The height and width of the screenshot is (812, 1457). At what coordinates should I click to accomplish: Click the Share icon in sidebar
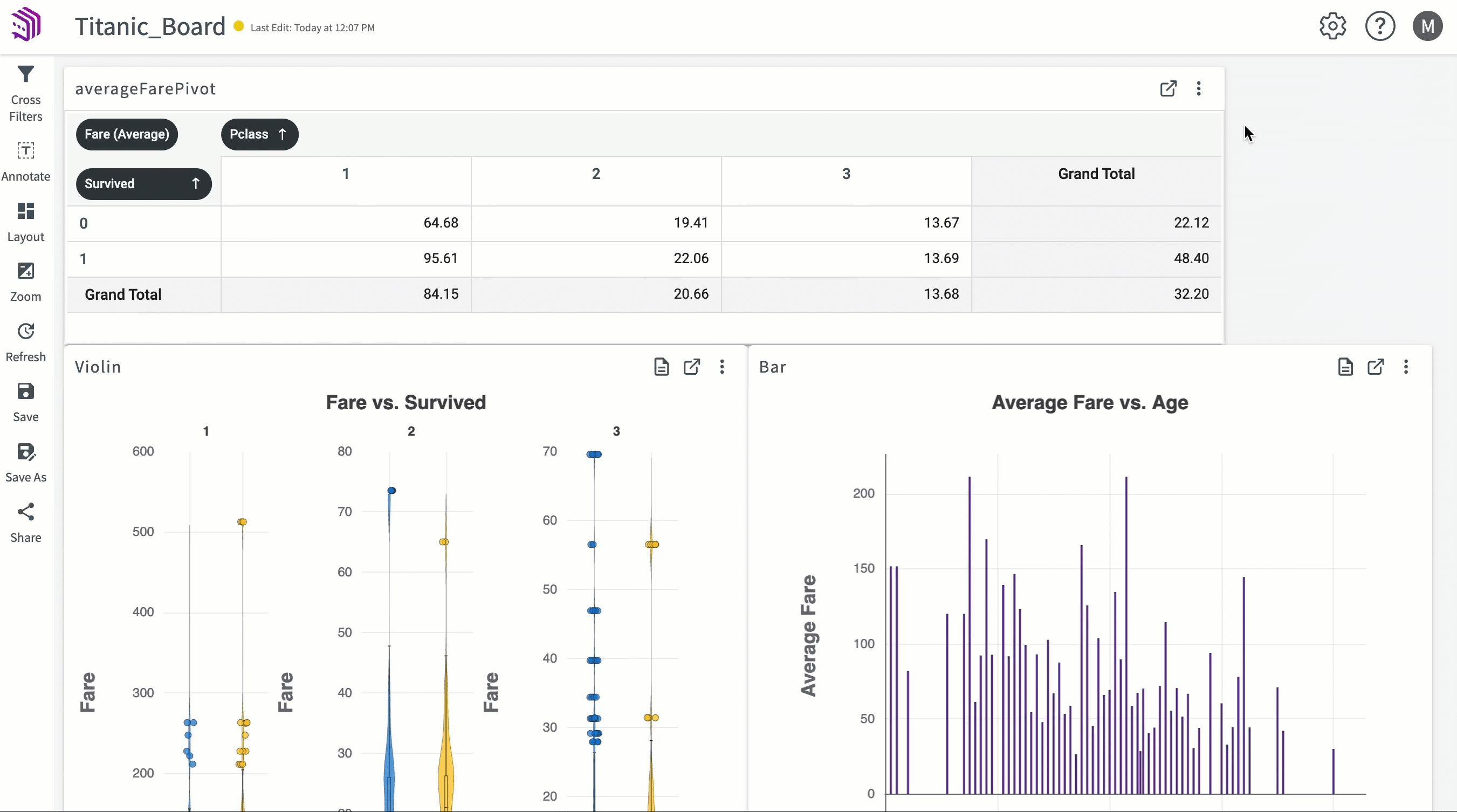25,512
